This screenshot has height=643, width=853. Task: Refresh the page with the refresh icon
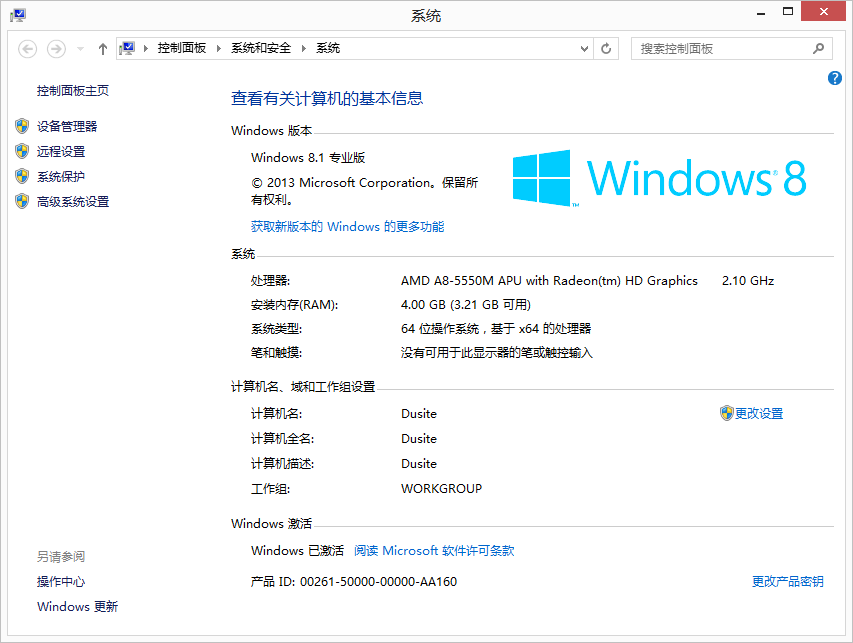(x=606, y=48)
